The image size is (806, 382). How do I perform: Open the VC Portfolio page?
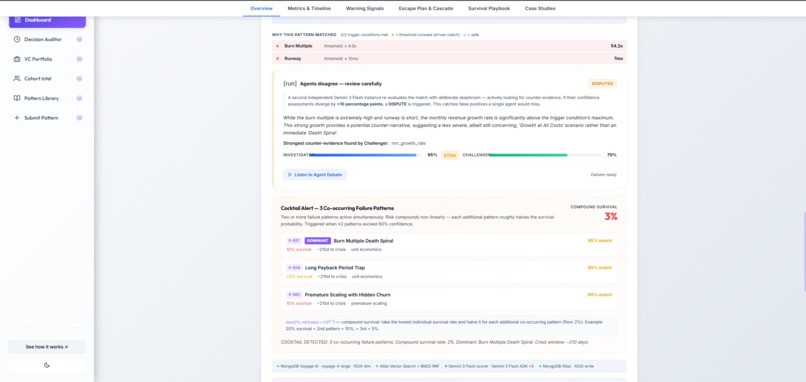(47, 59)
